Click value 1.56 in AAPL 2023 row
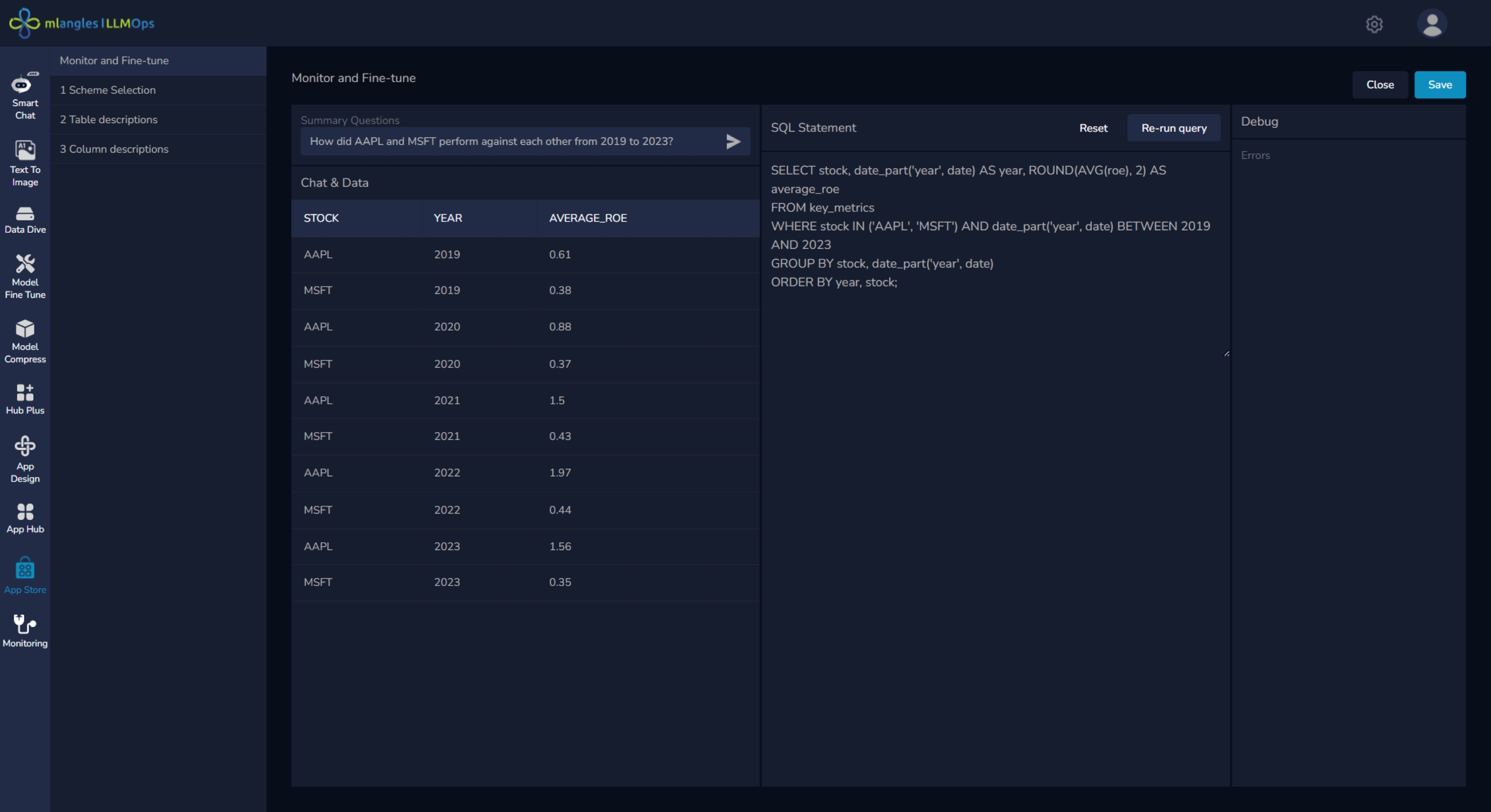 560,546
